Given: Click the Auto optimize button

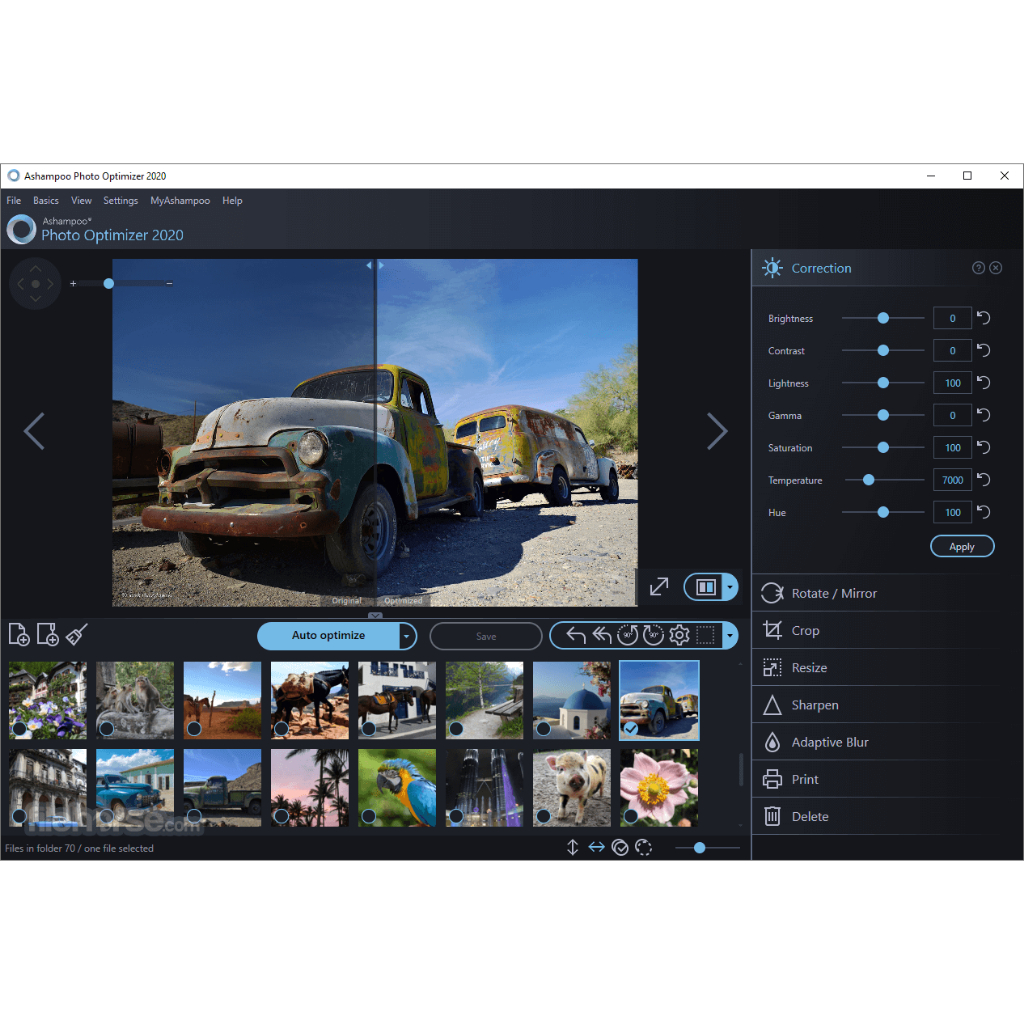Looking at the screenshot, I should coord(328,635).
